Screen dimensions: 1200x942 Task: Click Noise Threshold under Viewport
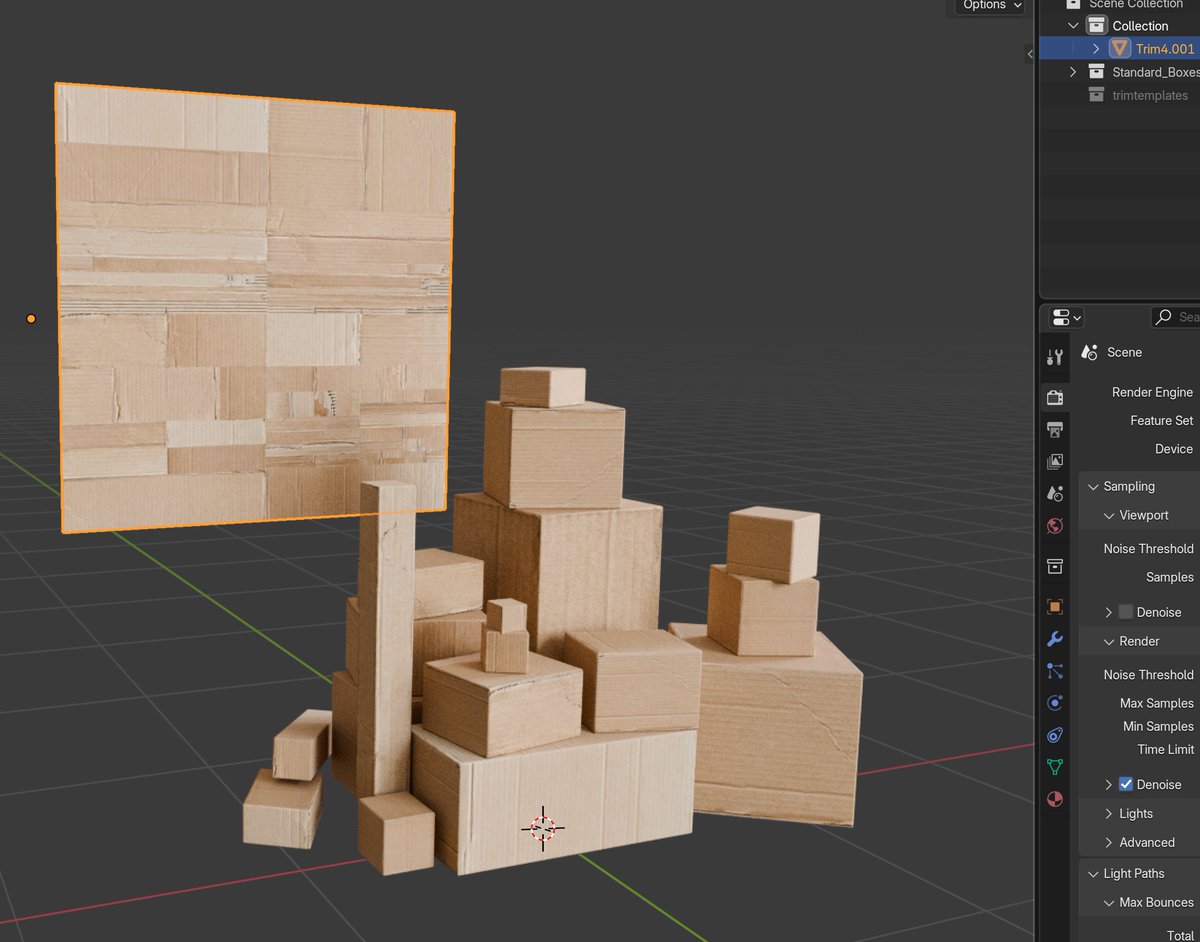(1148, 549)
